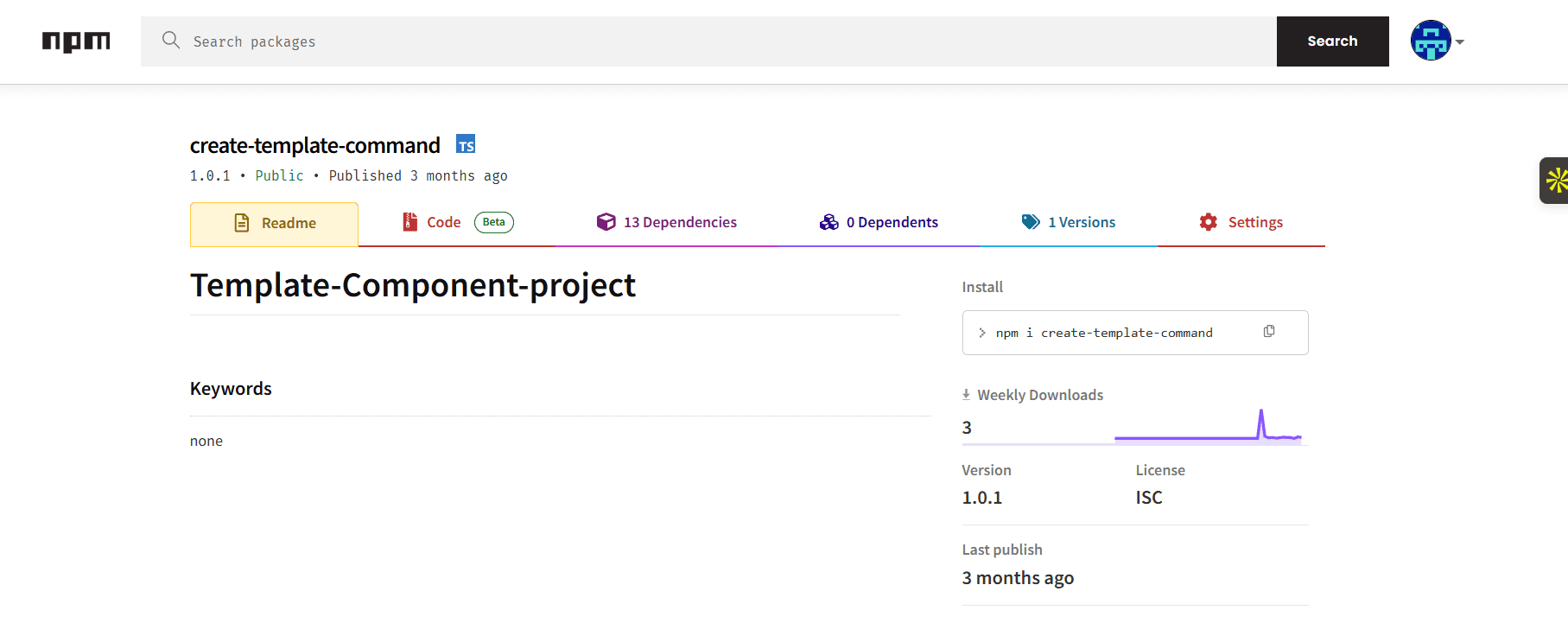Expand the account menu dropdown arrow

(1459, 41)
